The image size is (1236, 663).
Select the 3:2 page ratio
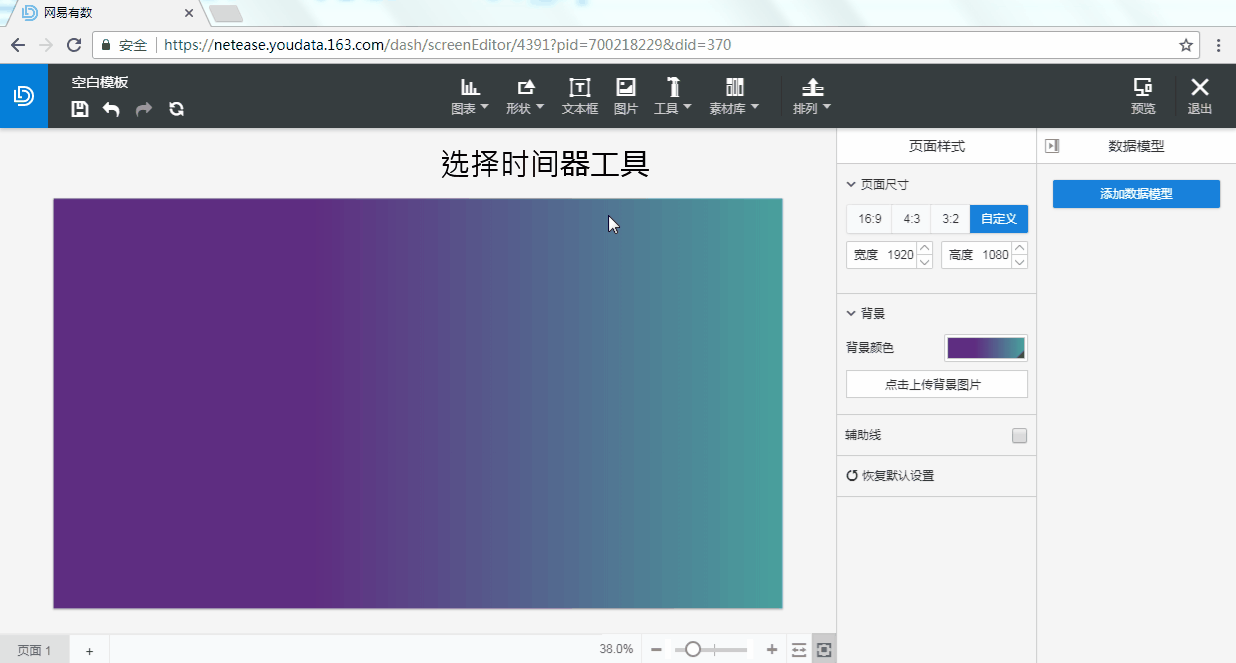(x=950, y=219)
